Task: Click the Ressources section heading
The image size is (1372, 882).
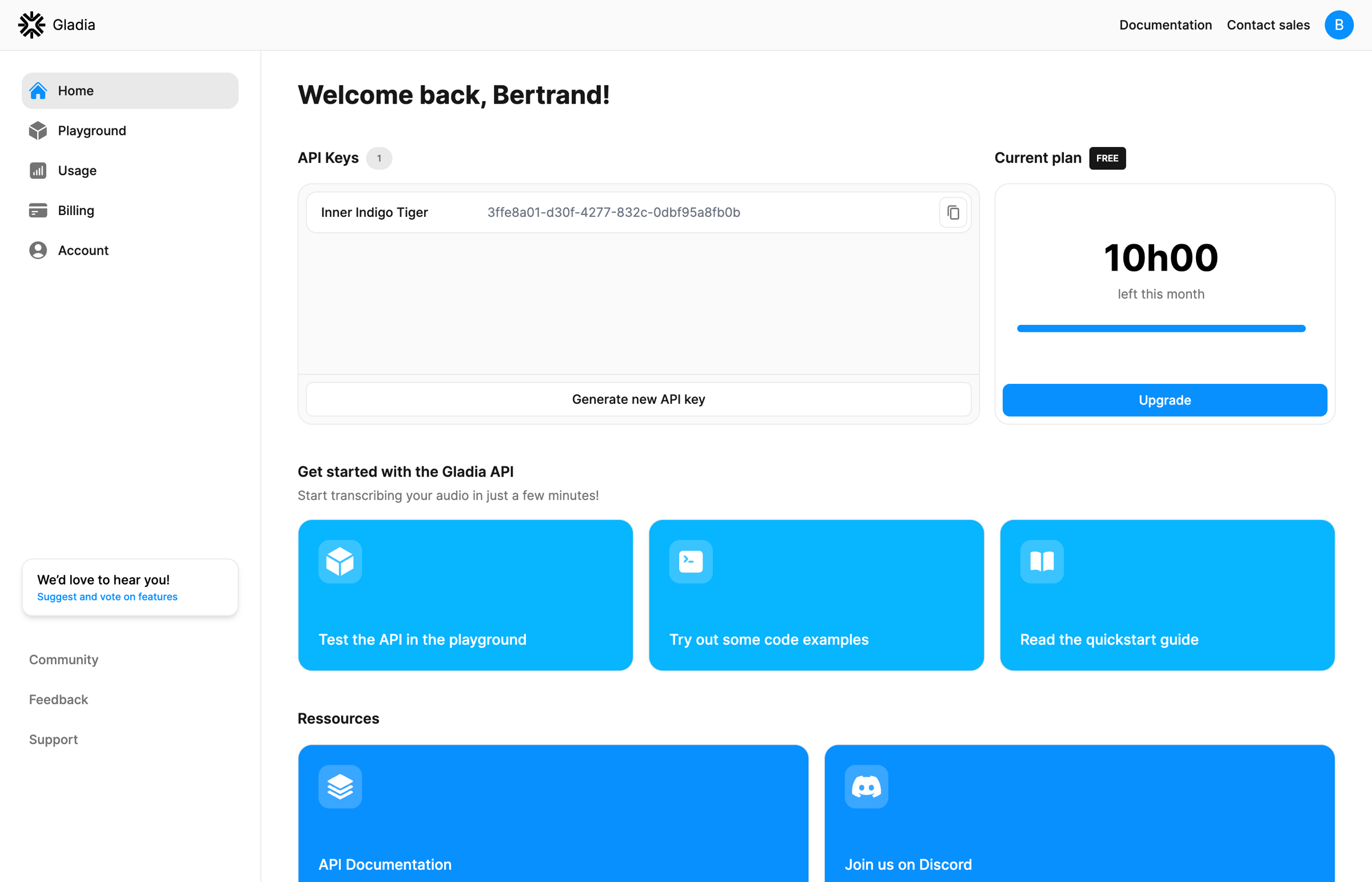Action: click(338, 718)
